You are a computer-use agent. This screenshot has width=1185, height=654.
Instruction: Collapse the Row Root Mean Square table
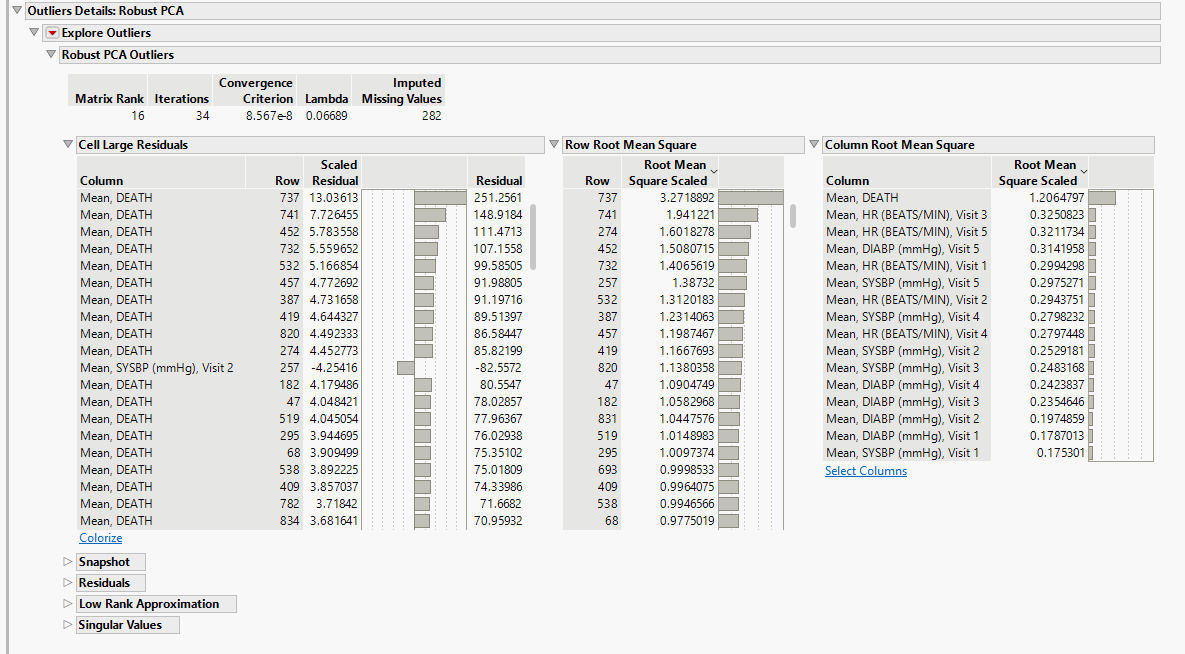(x=555, y=145)
